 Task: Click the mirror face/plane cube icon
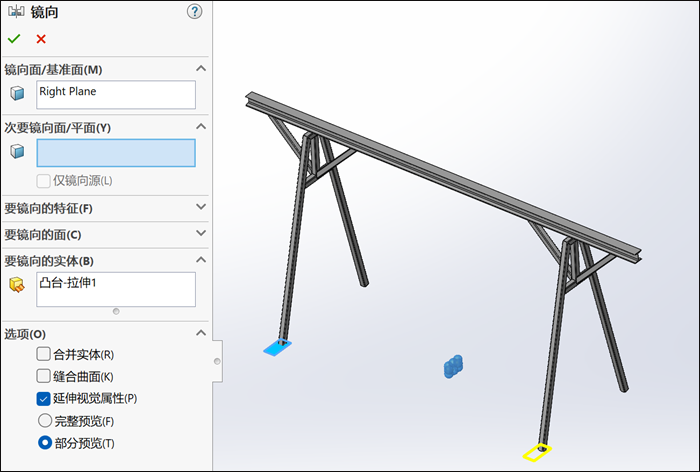[x=17, y=93]
